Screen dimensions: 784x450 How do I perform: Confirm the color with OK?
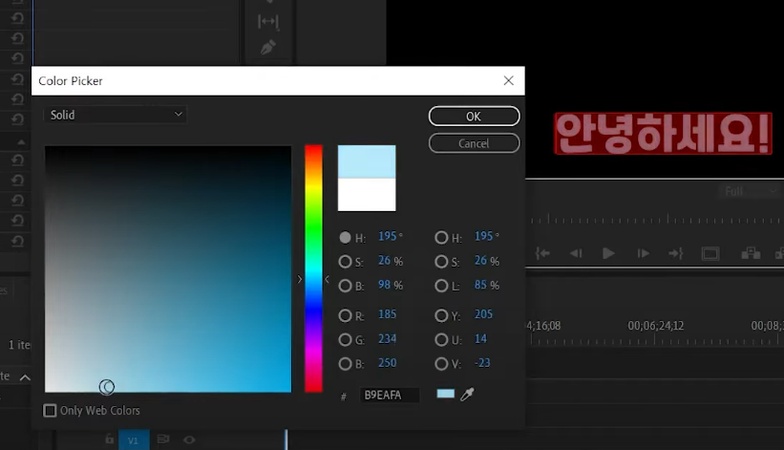[x=474, y=116]
